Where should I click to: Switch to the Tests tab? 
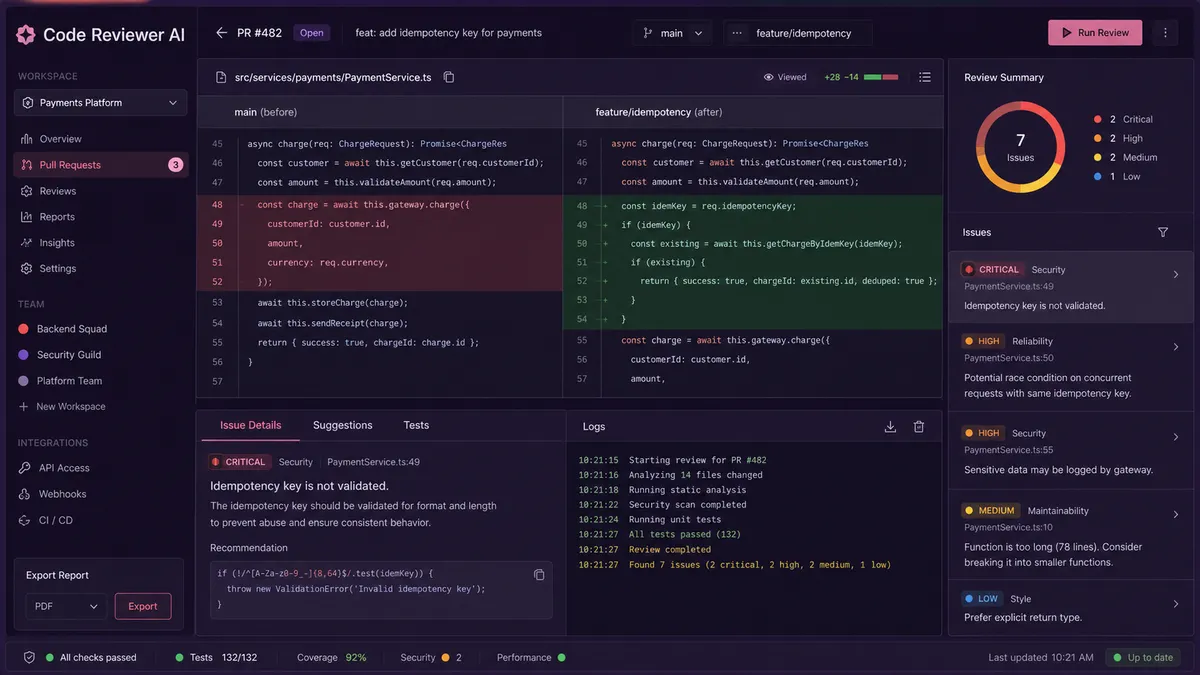point(416,425)
